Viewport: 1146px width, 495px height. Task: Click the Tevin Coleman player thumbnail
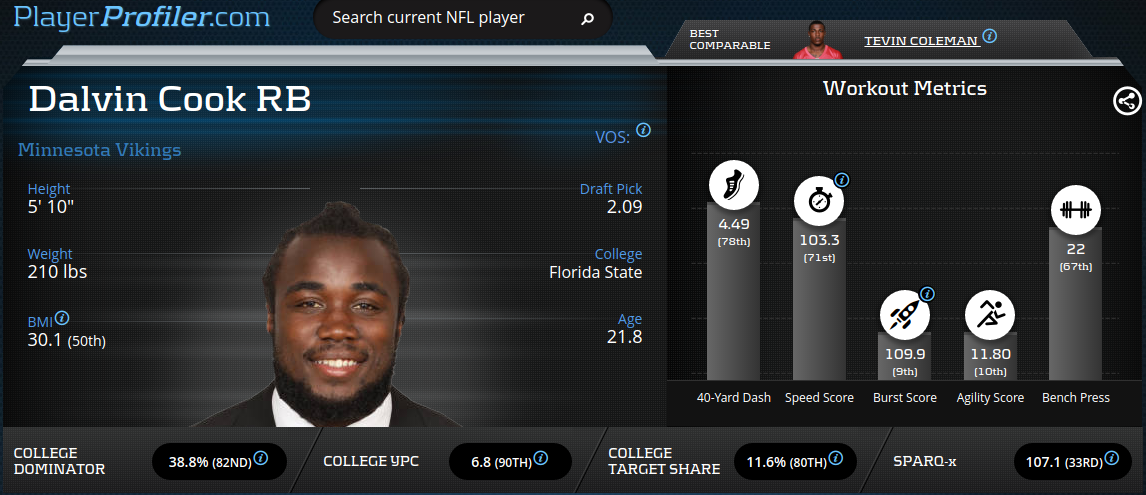[818, 40]
